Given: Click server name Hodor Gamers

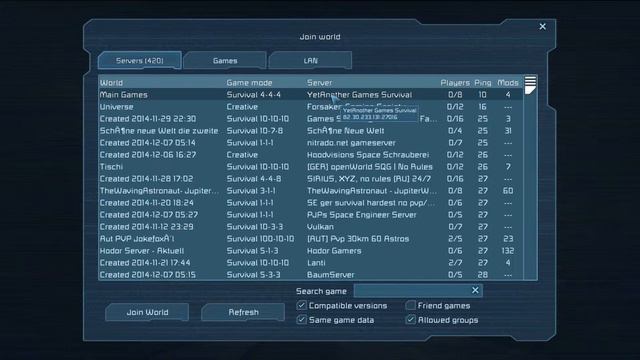Looking at the screenshot, I should point(334,251).
